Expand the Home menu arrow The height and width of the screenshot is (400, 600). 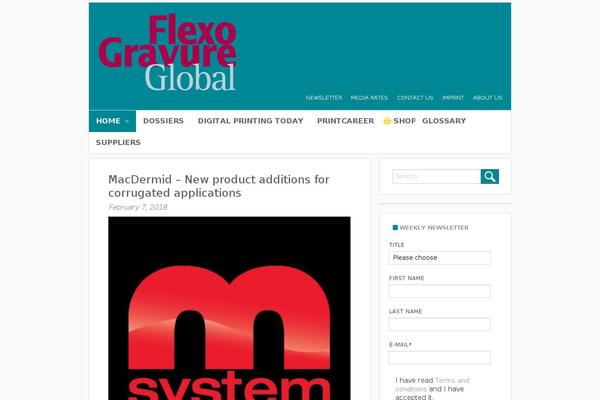point(127,121)
